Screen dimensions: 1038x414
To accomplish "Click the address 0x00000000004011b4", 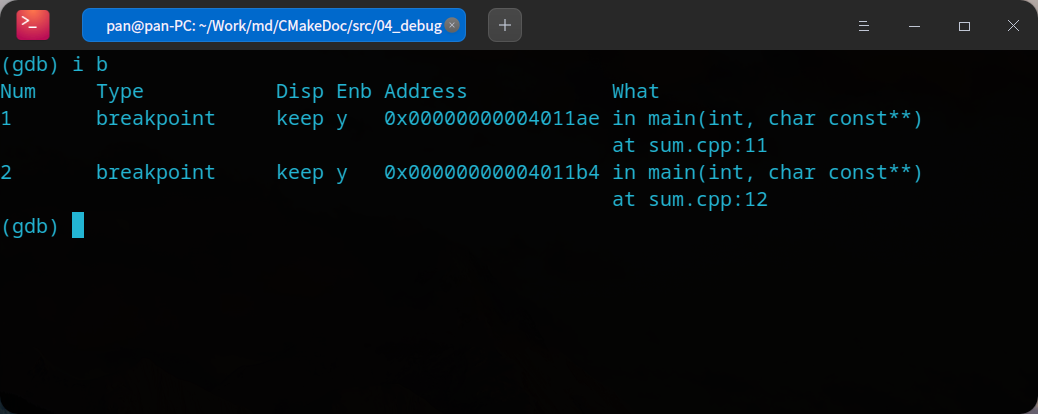I will click(x=492, y=172).
